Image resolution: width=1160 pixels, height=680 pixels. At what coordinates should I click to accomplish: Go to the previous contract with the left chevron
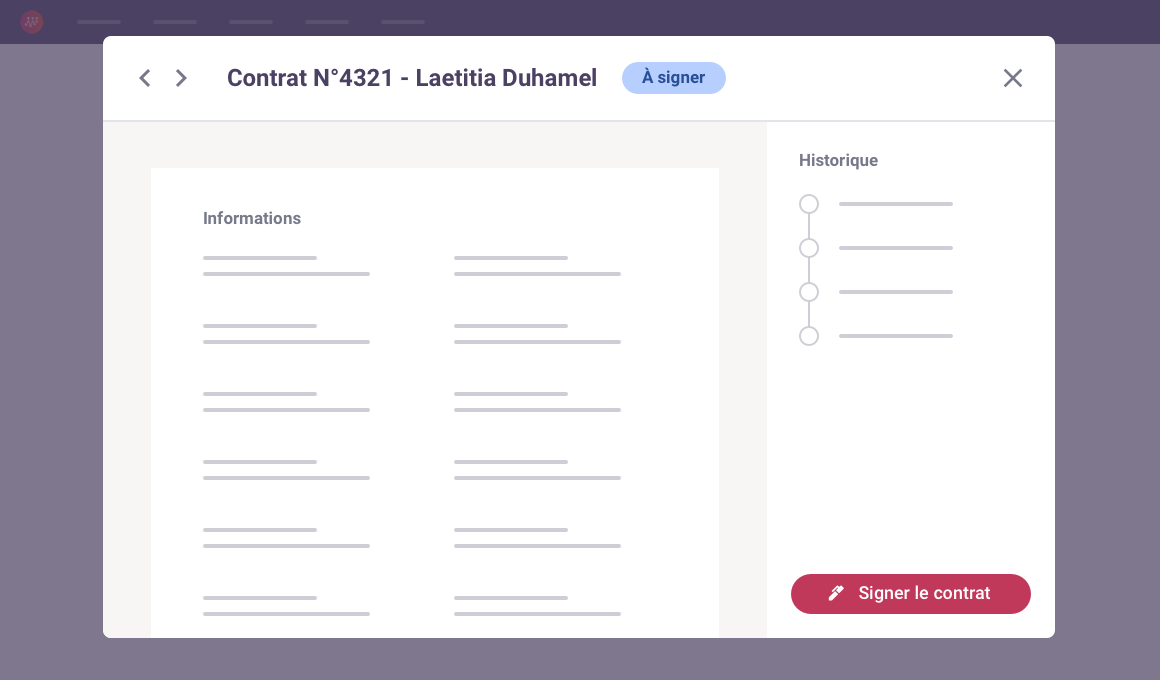pyautogui.click(x=145, y=78)
